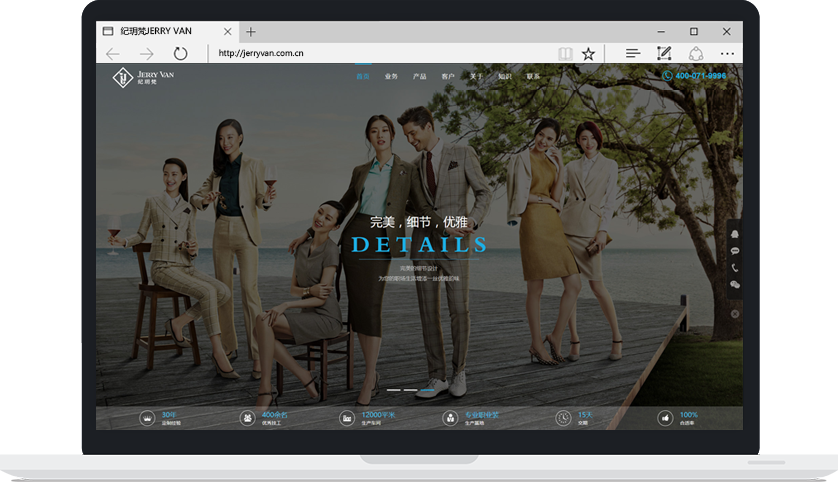Click the browser refresh button
838x482 pixels.
click(180, 54)
